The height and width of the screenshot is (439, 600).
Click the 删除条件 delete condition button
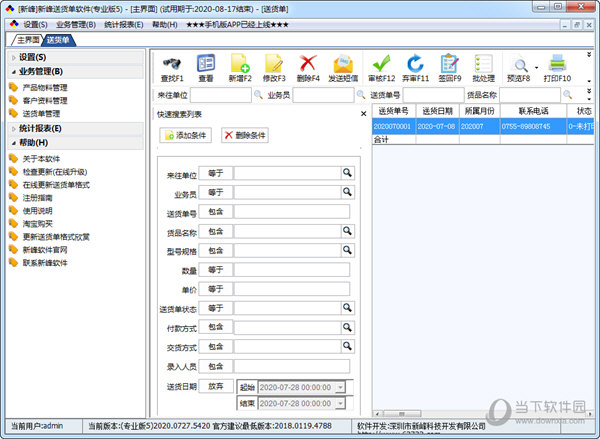[x=245, y=134]
